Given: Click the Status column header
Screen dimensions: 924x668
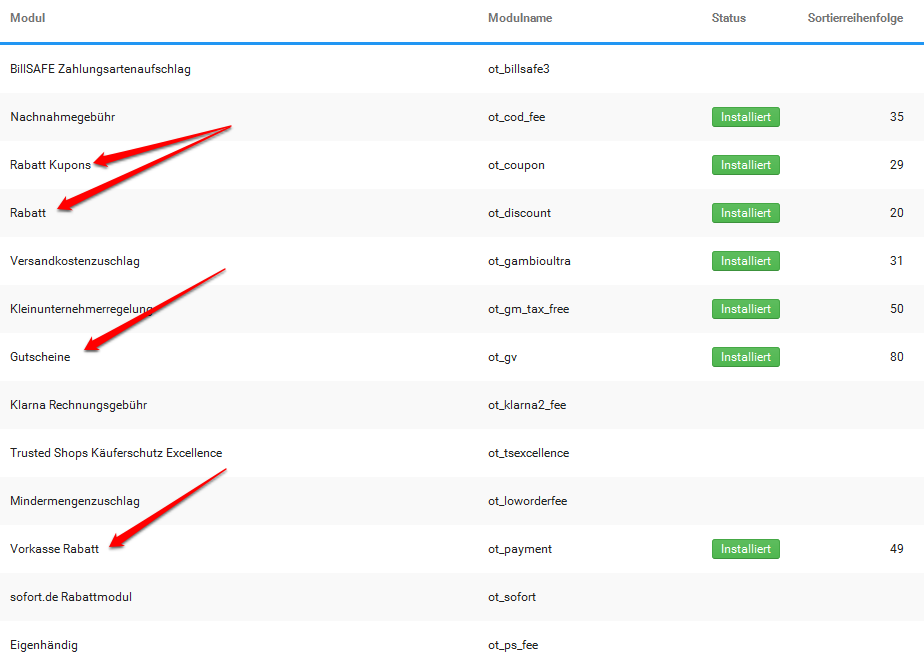Looking at the screenshot, I should (x=728, y=18).
